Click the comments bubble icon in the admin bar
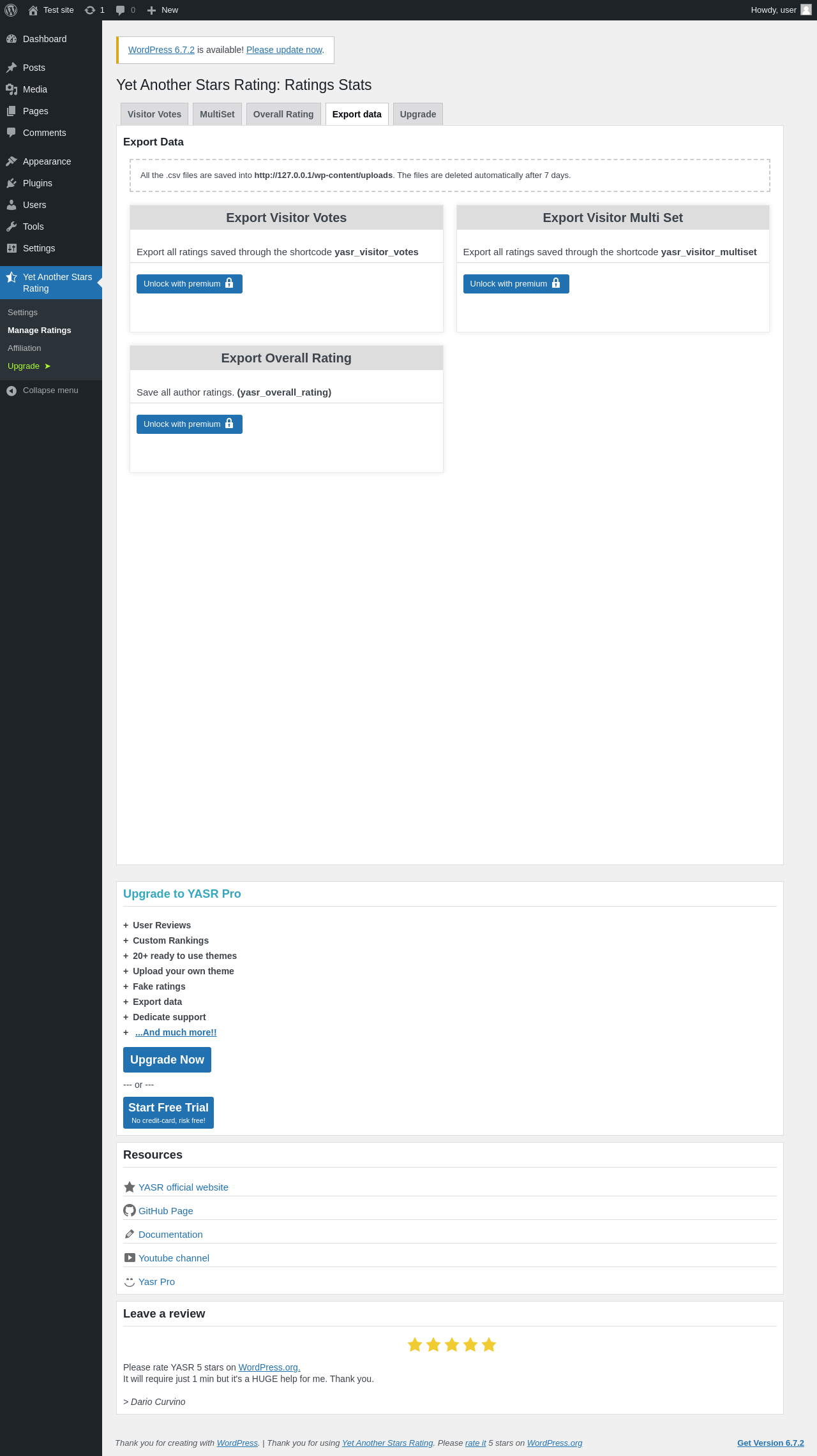Image resolution: width=817 pixels, height=1456 pixels. coord(121,10)
